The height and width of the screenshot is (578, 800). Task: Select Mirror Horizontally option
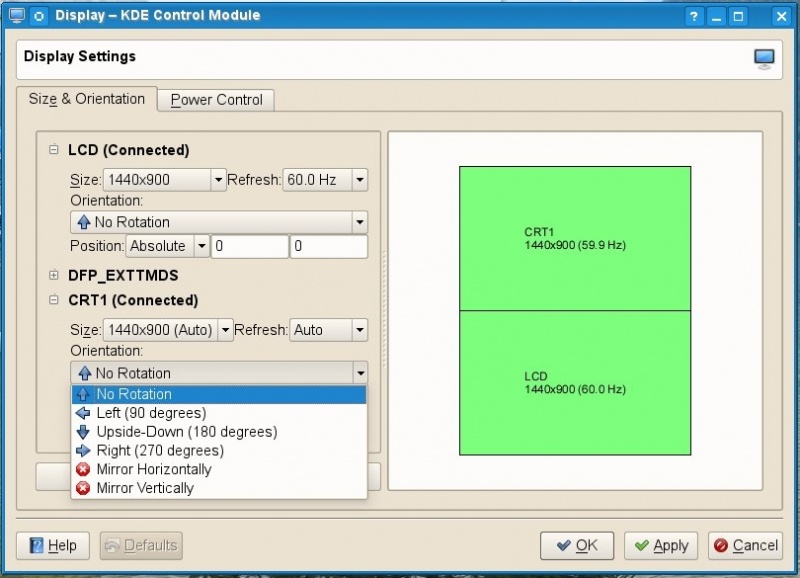click(x=153, y=469)
